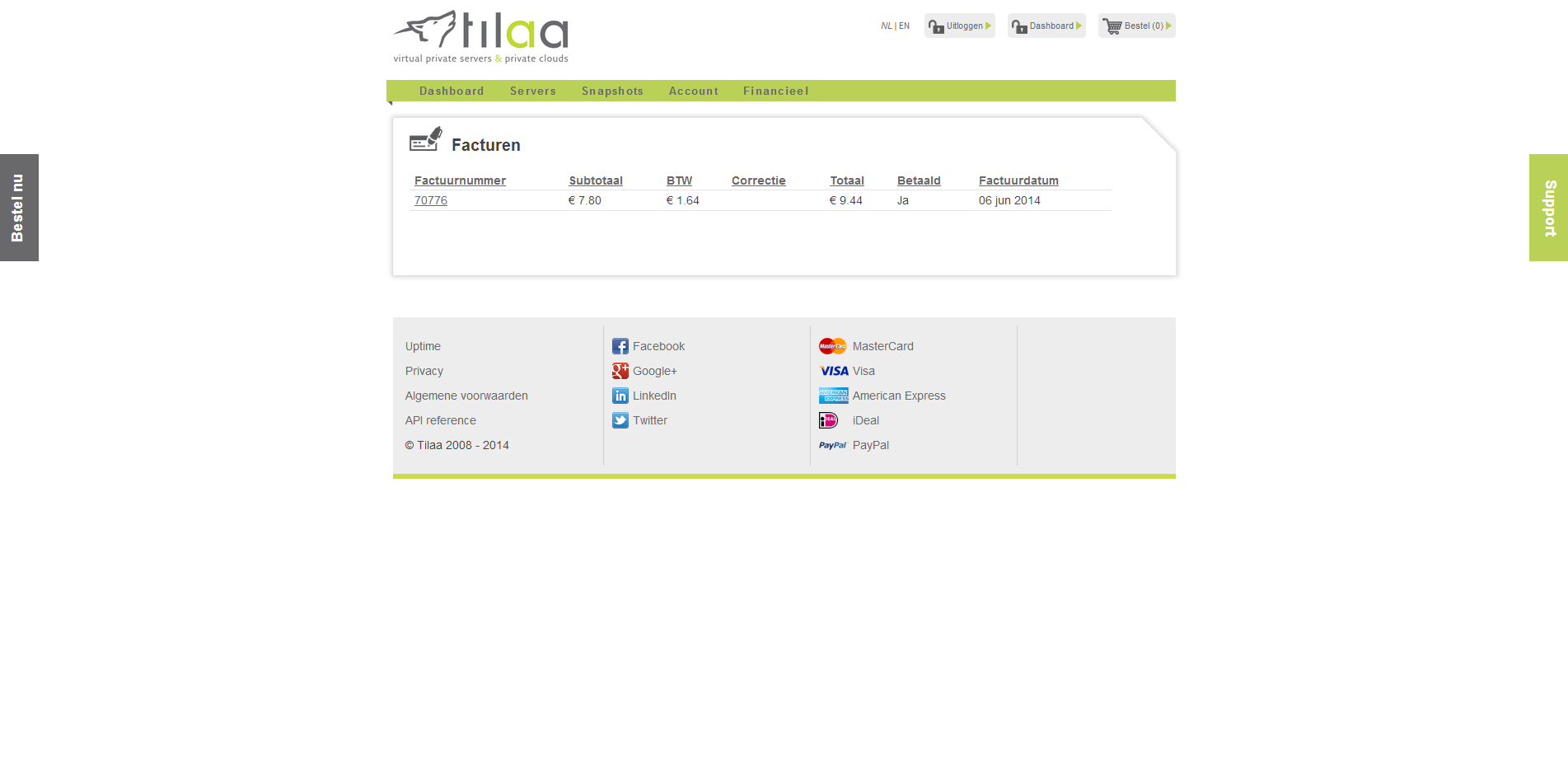Click the Facebook icon in footer
Screen dimensions: 1568x773
pyautogui.click(x=620, y=346)
